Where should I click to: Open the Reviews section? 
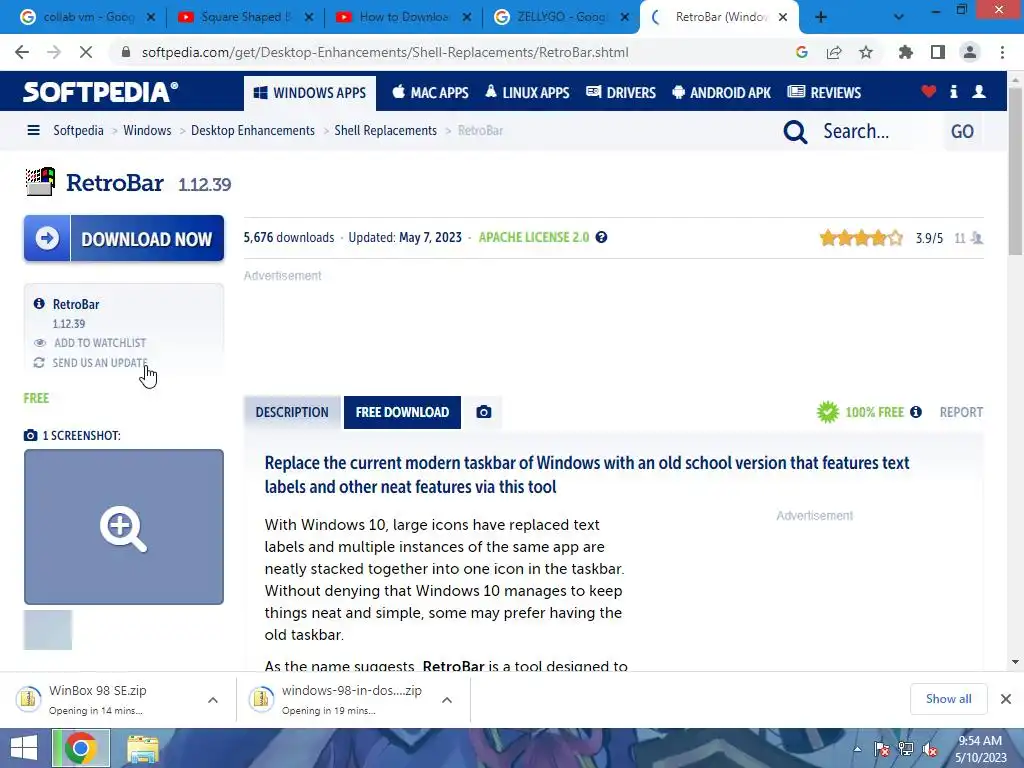[x=824, y=93]
